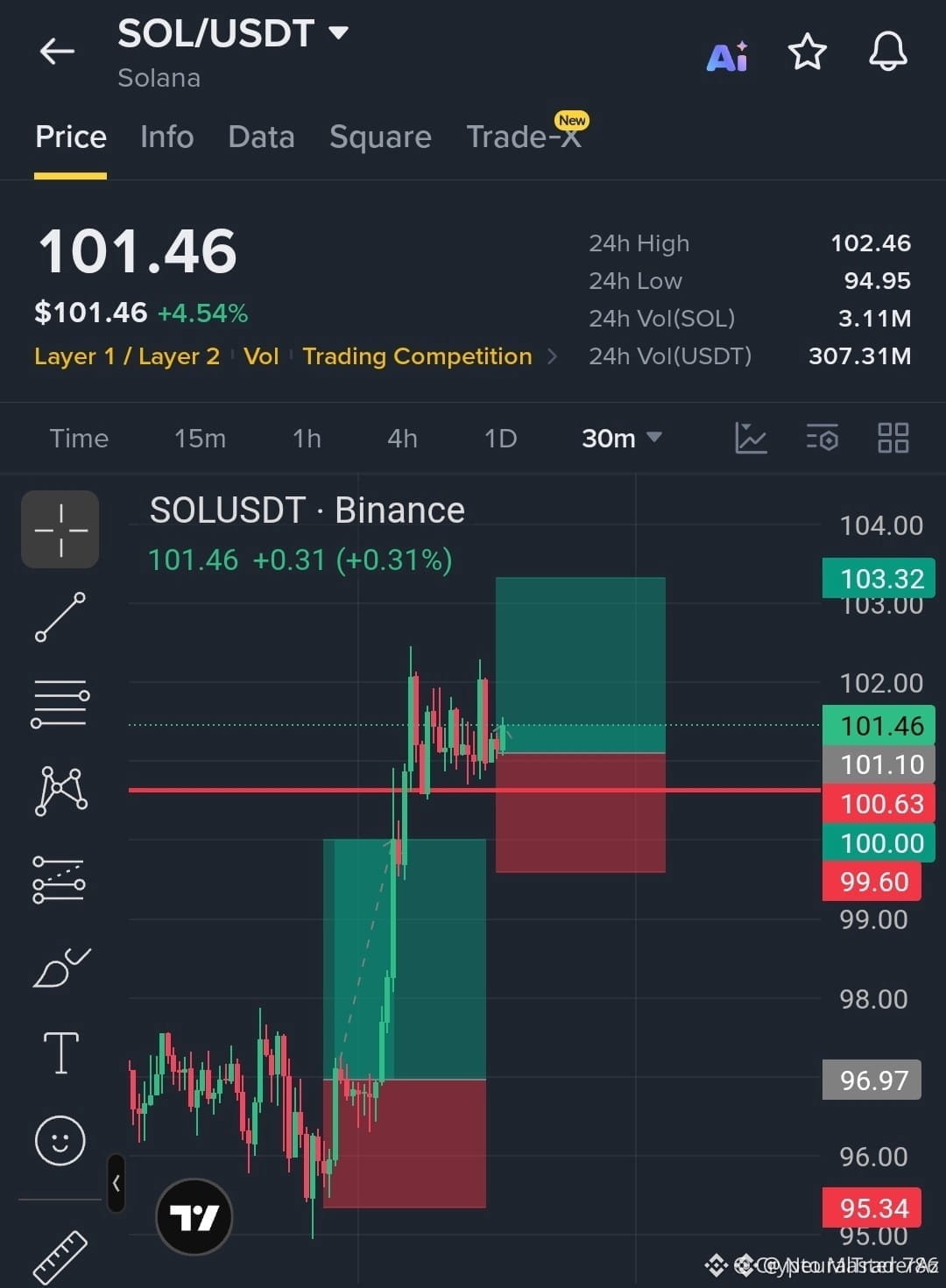
Task: Click the large 101.46 last price
Action: click(x=138, y=251)
